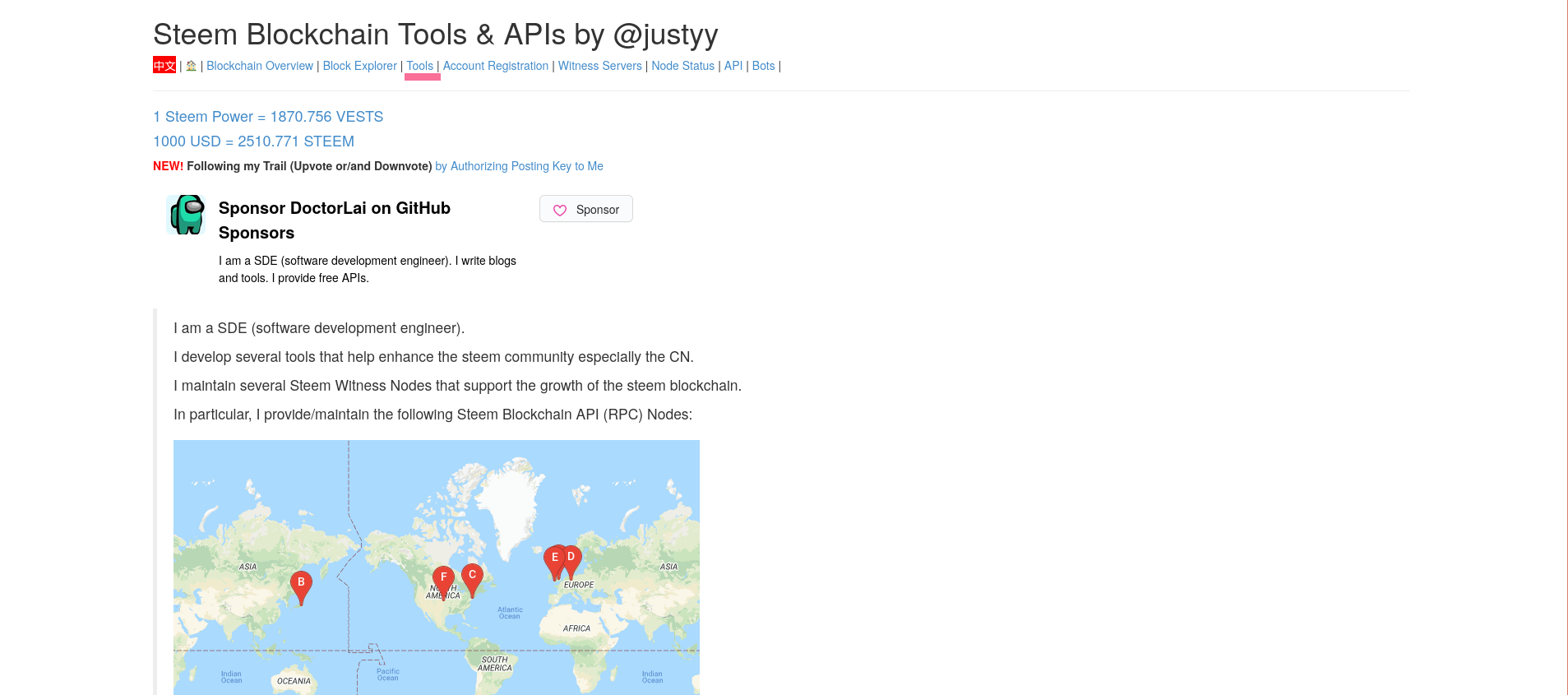Open the Tools menu item
Image resolution: width=1568 pixels, height=695 pixels.
(x=420, y=66)
